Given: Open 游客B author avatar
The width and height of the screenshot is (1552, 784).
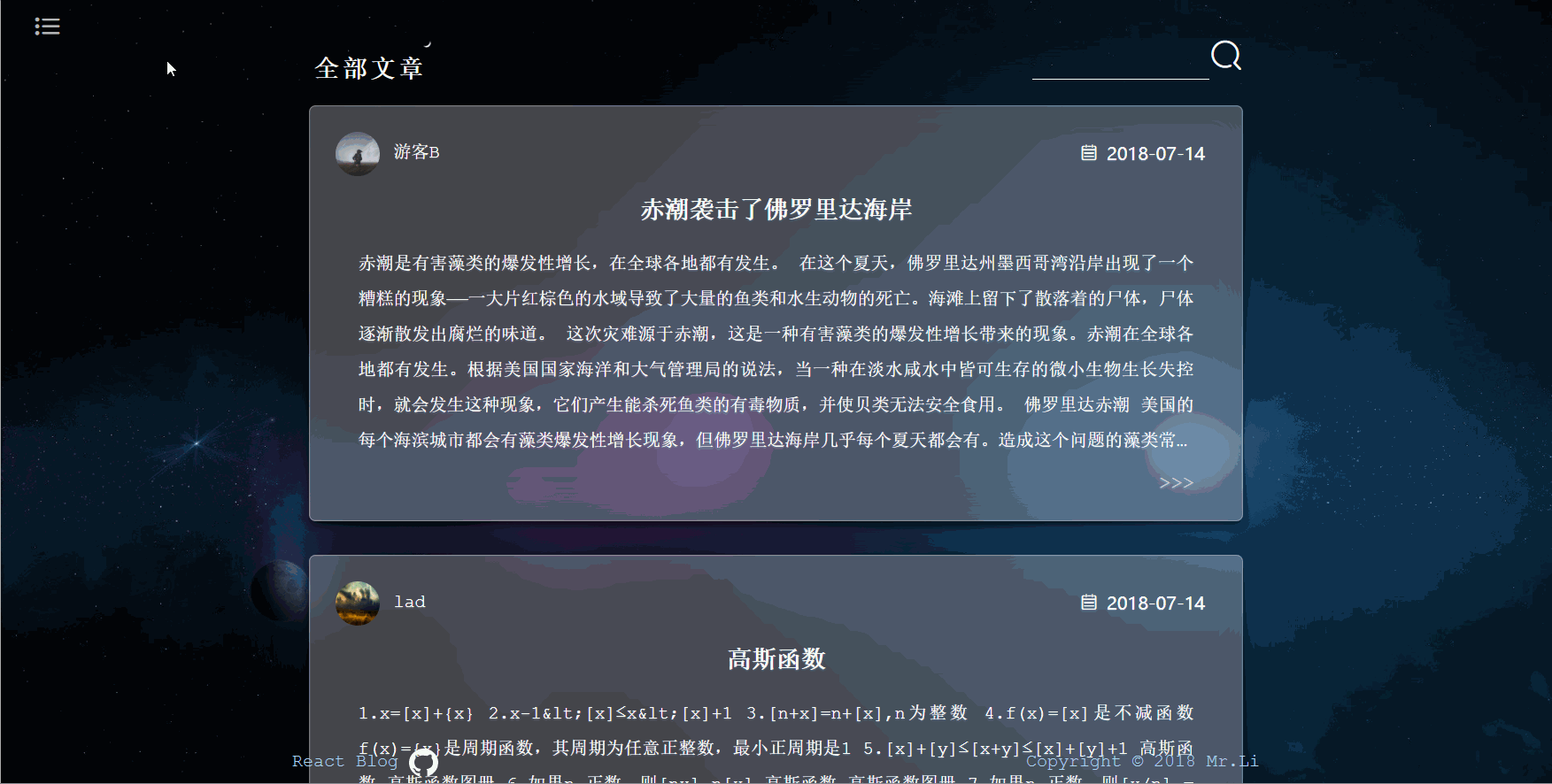Looking at the screenshot, I should 358,154.
